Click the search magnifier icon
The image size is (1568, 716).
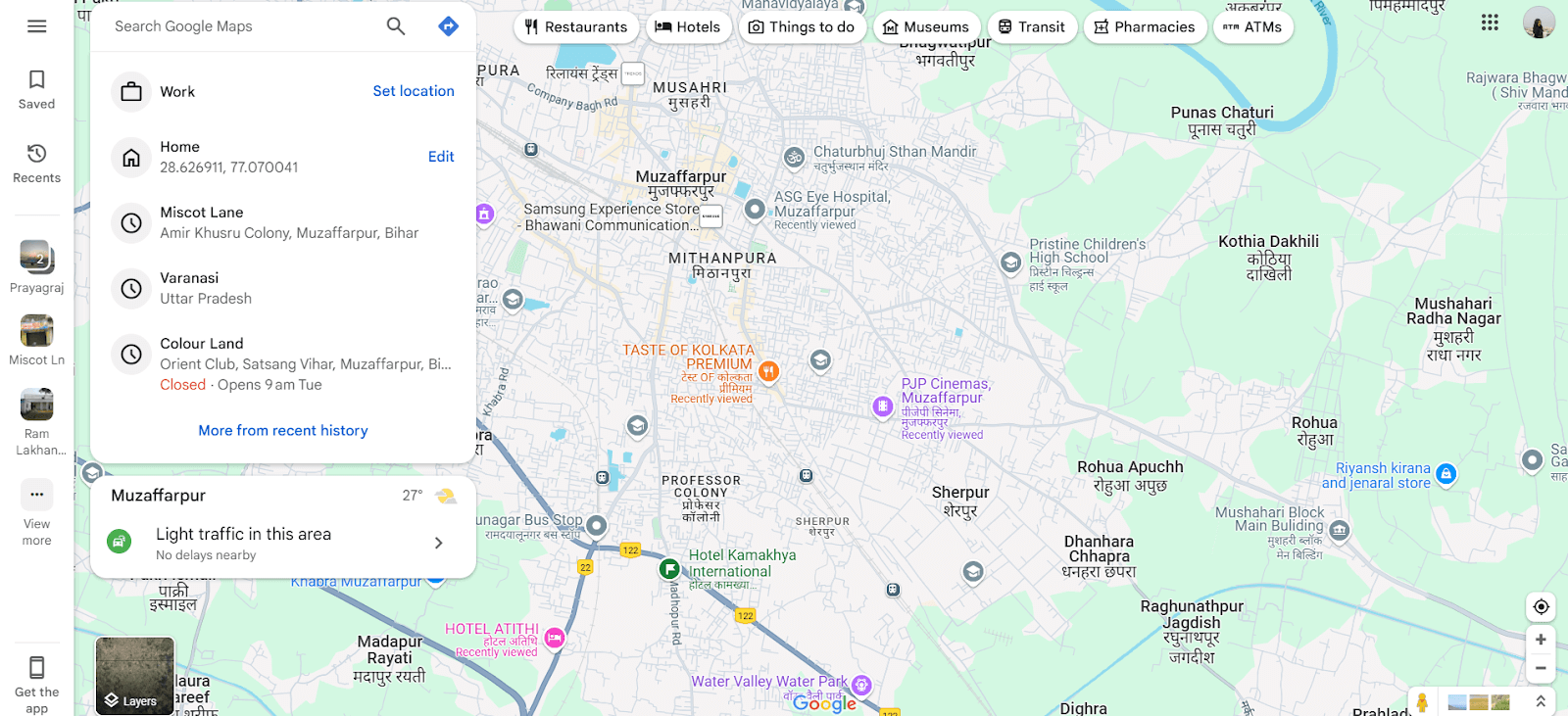(x=396, y=26)
